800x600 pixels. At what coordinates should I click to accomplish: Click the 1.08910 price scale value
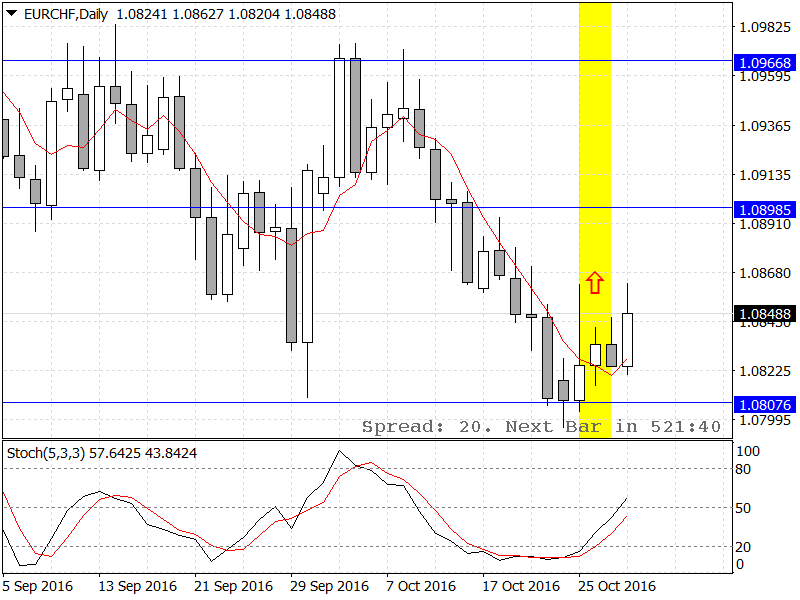pos(765,224)
